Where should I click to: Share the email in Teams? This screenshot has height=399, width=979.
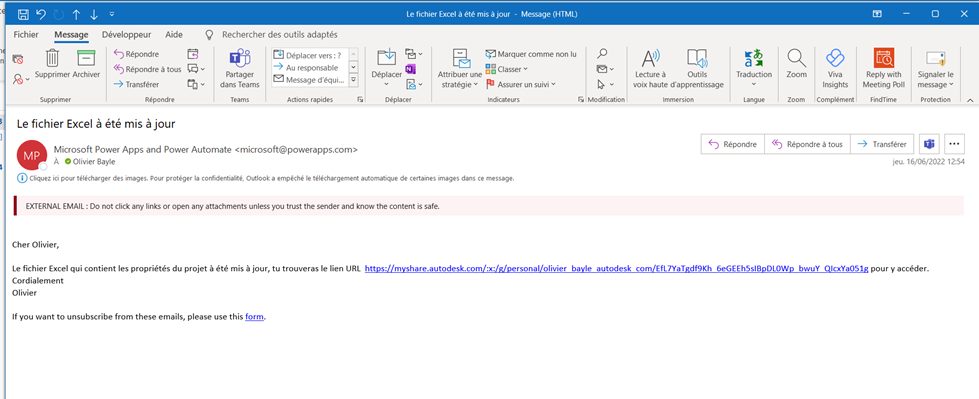(x=240, y=69)
